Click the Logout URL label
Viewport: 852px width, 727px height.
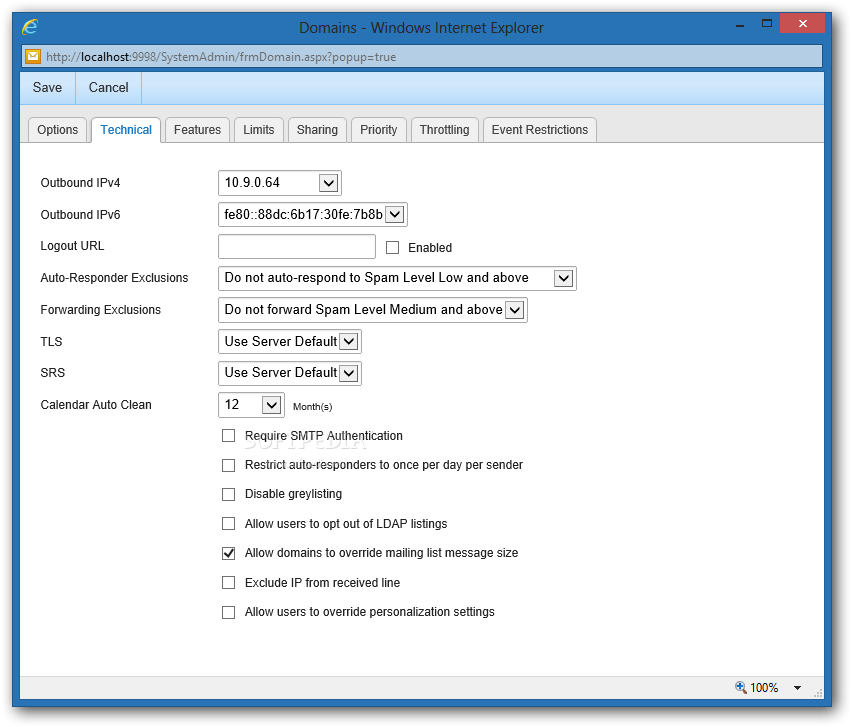72,246
